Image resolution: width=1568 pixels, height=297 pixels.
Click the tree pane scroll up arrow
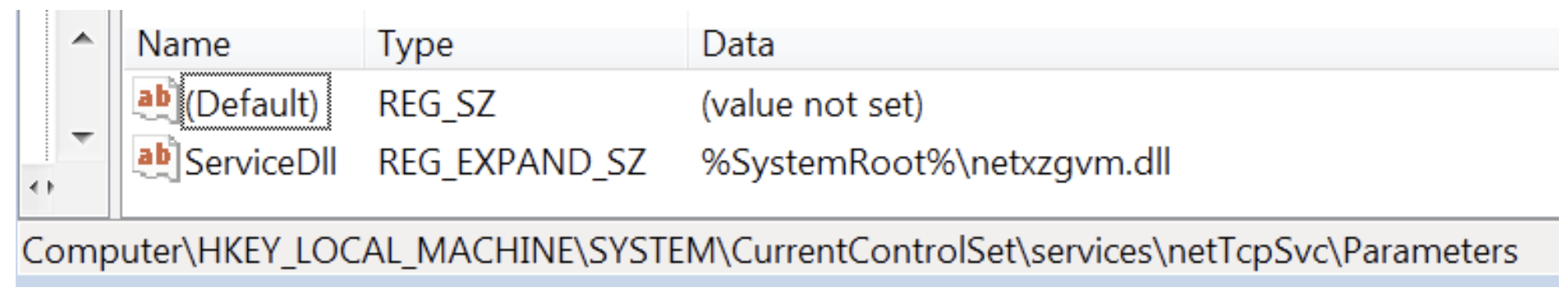(82, 38)
